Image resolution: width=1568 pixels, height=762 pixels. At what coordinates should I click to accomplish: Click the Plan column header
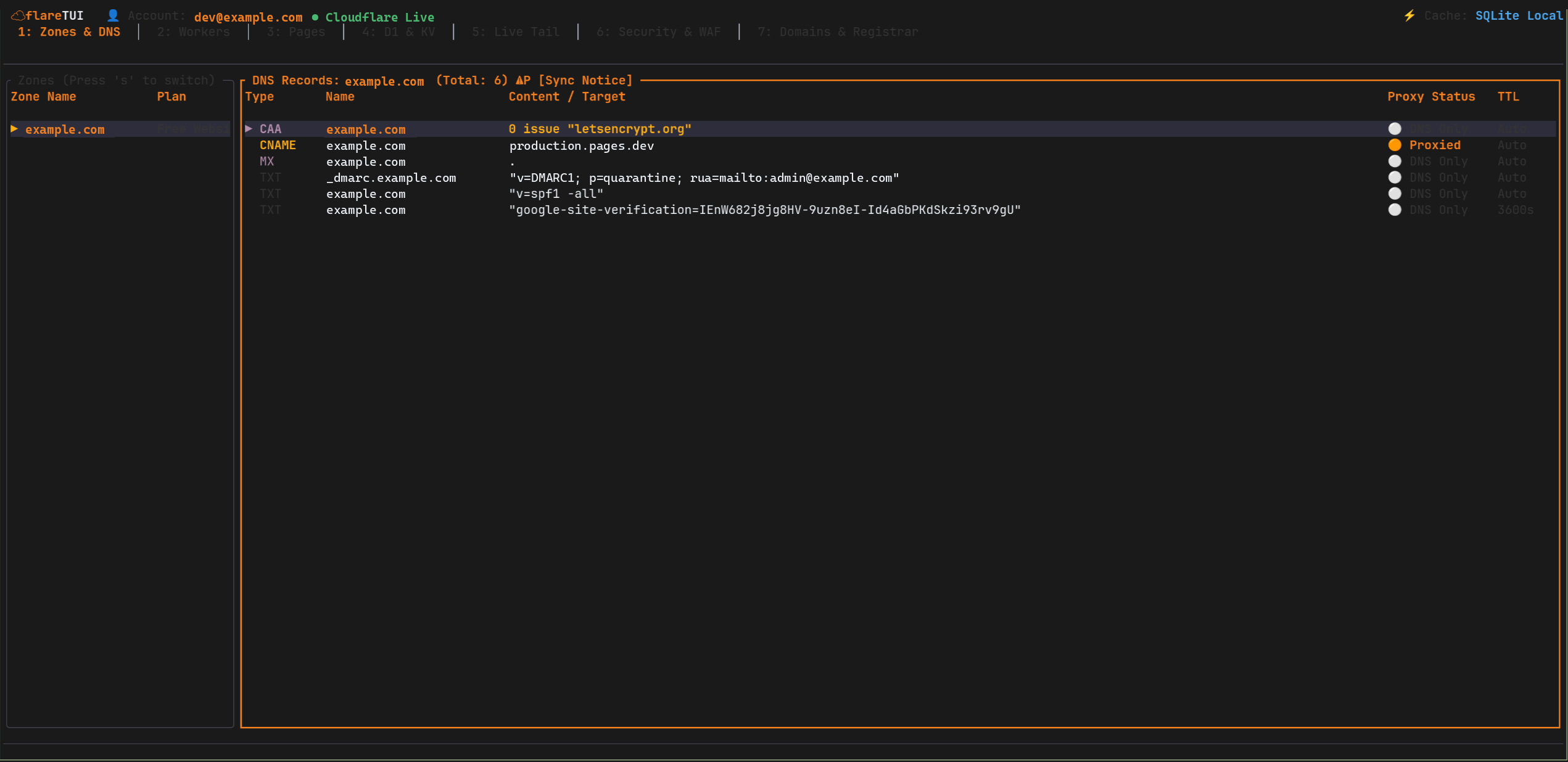coord(171,97)
